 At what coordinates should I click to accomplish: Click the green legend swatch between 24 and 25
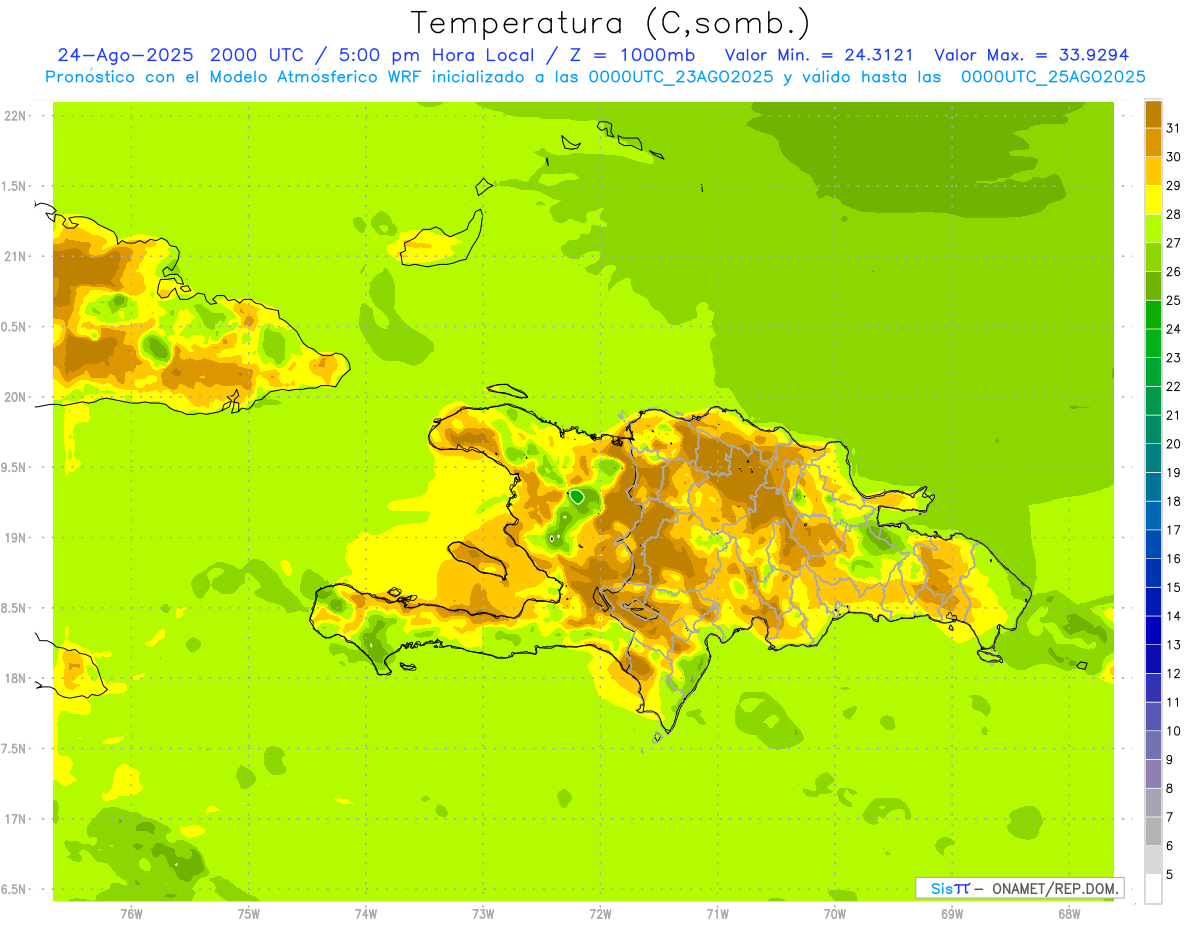pyautogui.click(x=1153, y=315)
